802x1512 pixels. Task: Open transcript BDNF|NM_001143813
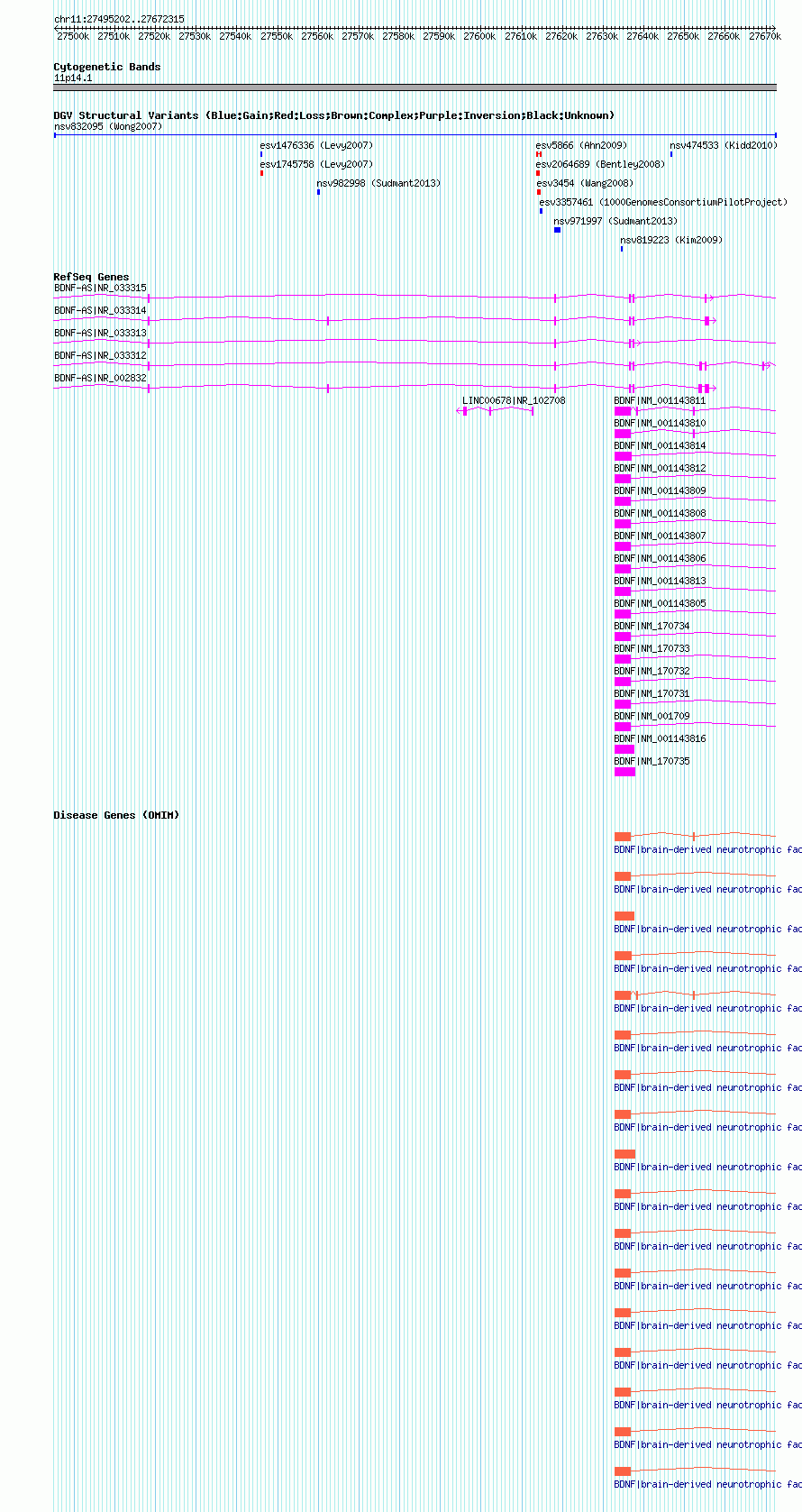click(660, 581)
